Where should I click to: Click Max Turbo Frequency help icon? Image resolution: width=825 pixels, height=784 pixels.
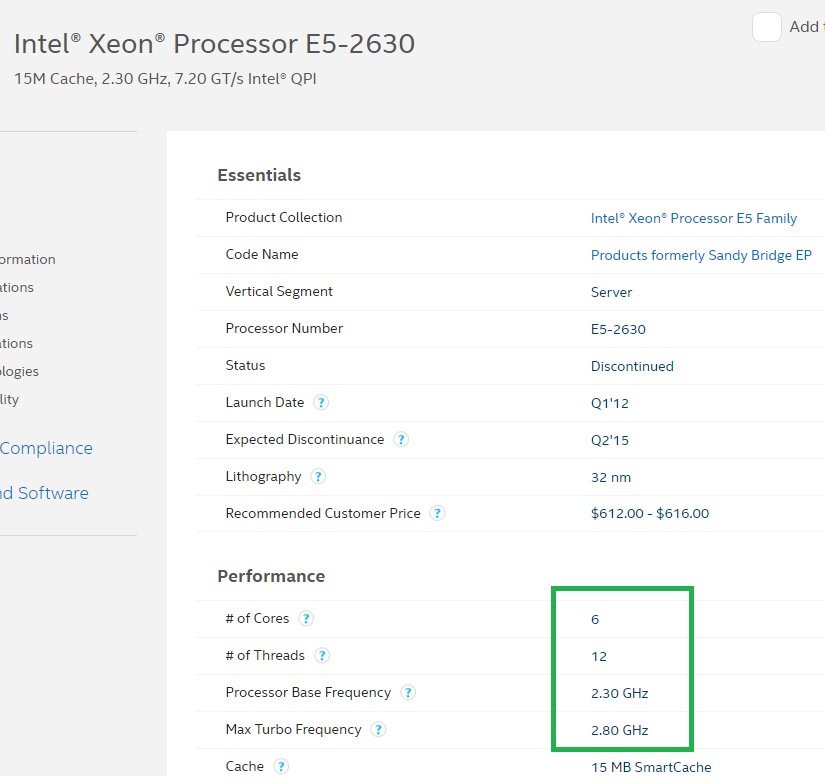point(378,730)
